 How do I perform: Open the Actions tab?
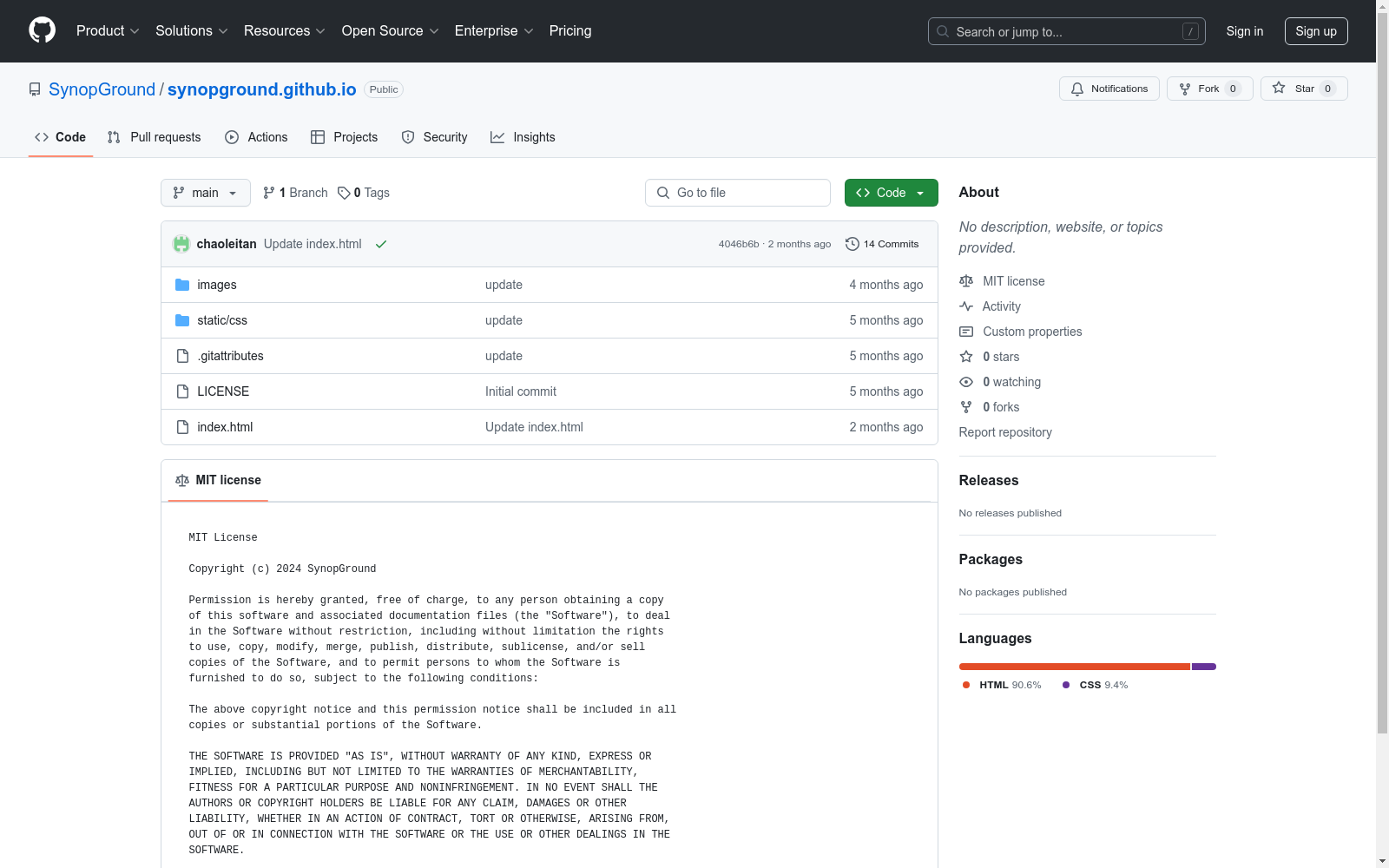pyautogui.click(x=256, y=137)
